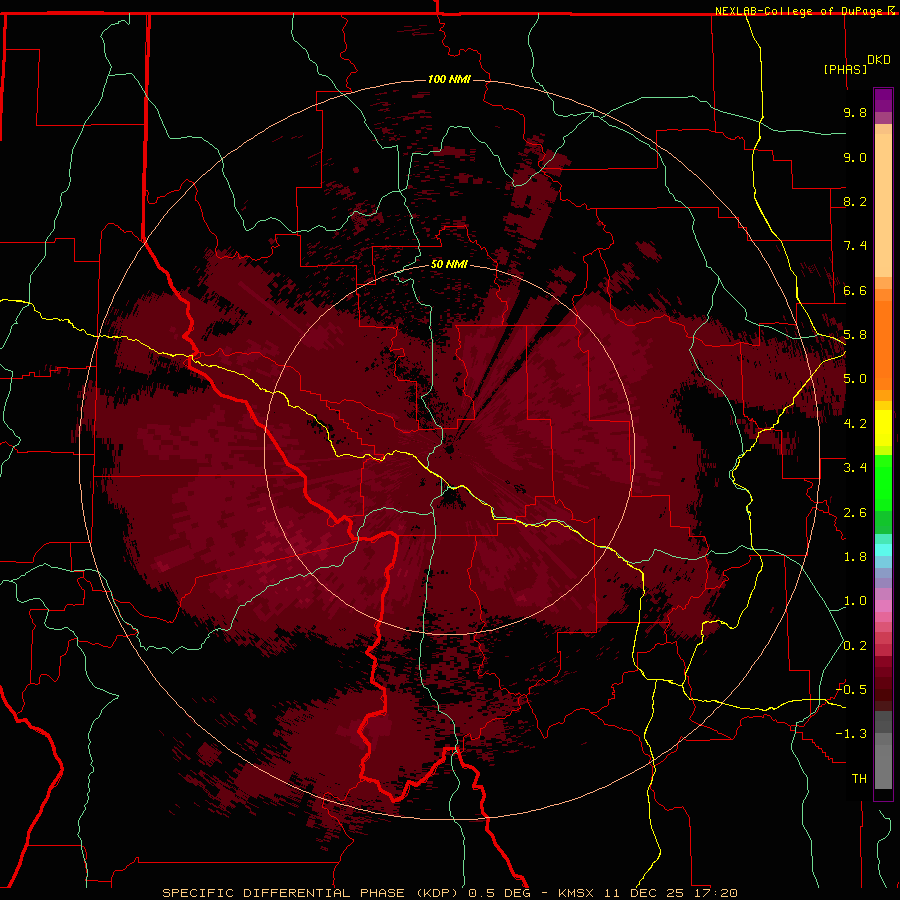Click the 100 NMI range ring label

[x=449, y=79]
